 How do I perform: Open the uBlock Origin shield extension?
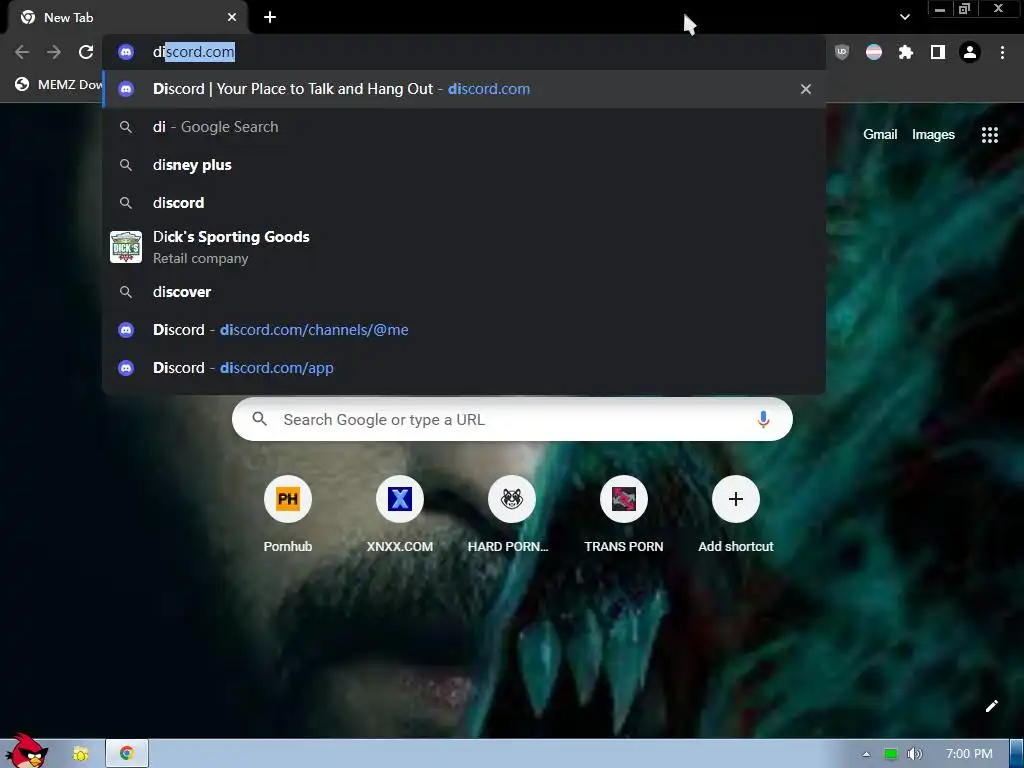[842, 52]
